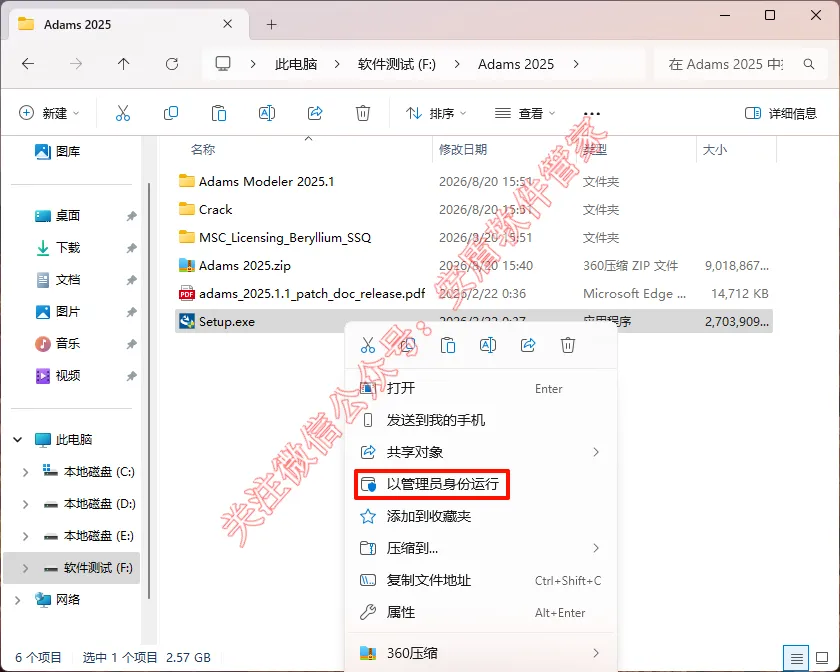Expand 软件测试 (F:) in the tree
Viewport: 840px width, 672px height.
point(25,568)
